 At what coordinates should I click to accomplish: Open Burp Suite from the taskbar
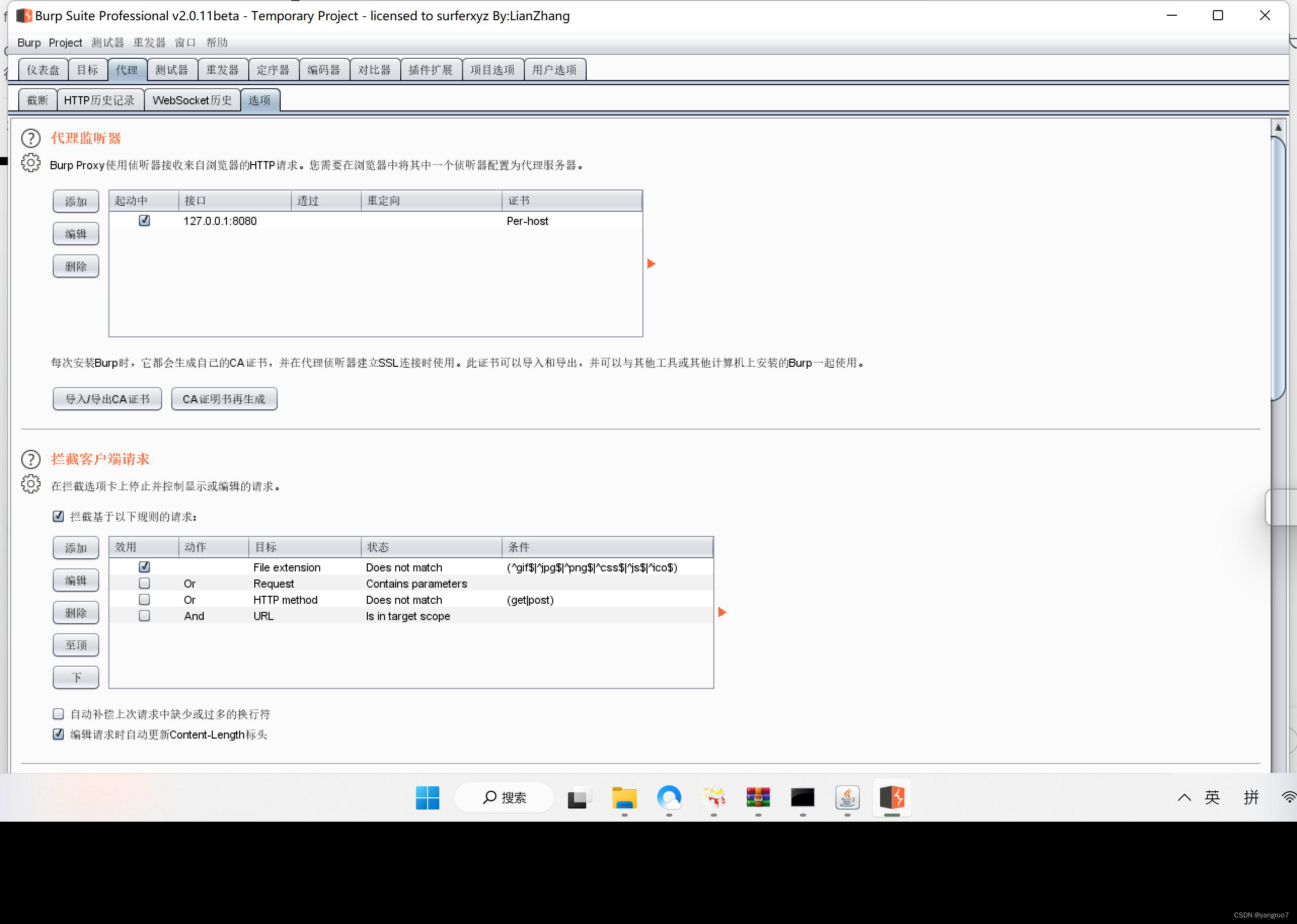coord(891,798)
